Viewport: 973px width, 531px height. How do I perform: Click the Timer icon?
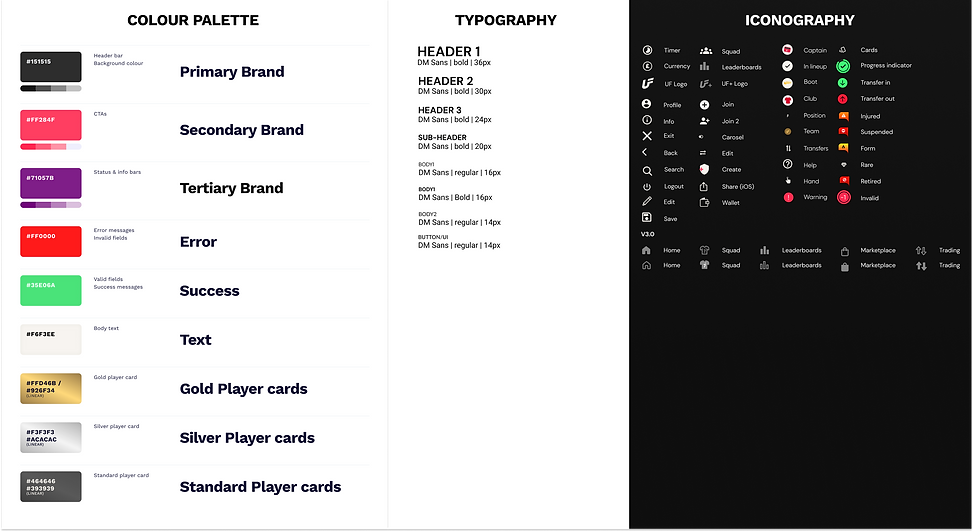[x=647, y=50]
